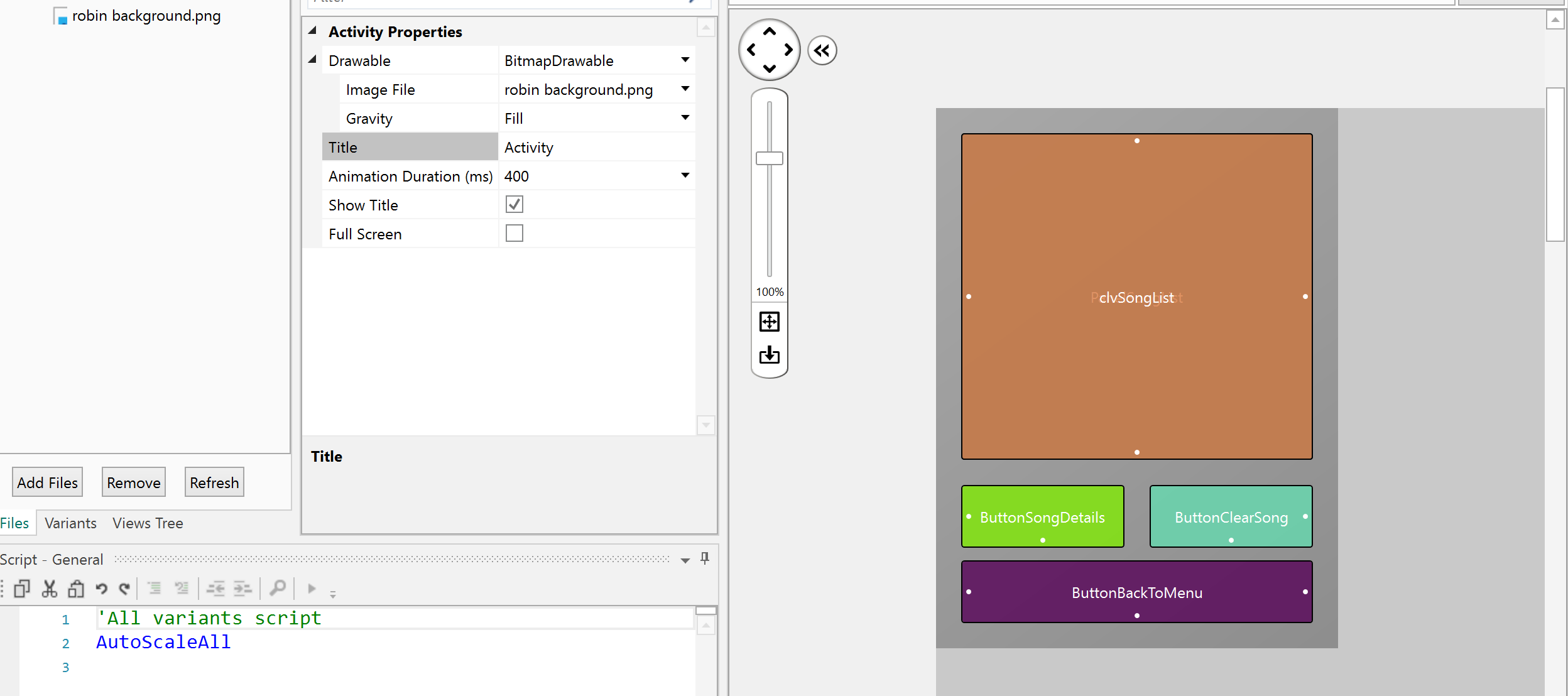1568x696 pixels.
Task: Click the Paste icon in script toolbar
Action: [75, 589]
